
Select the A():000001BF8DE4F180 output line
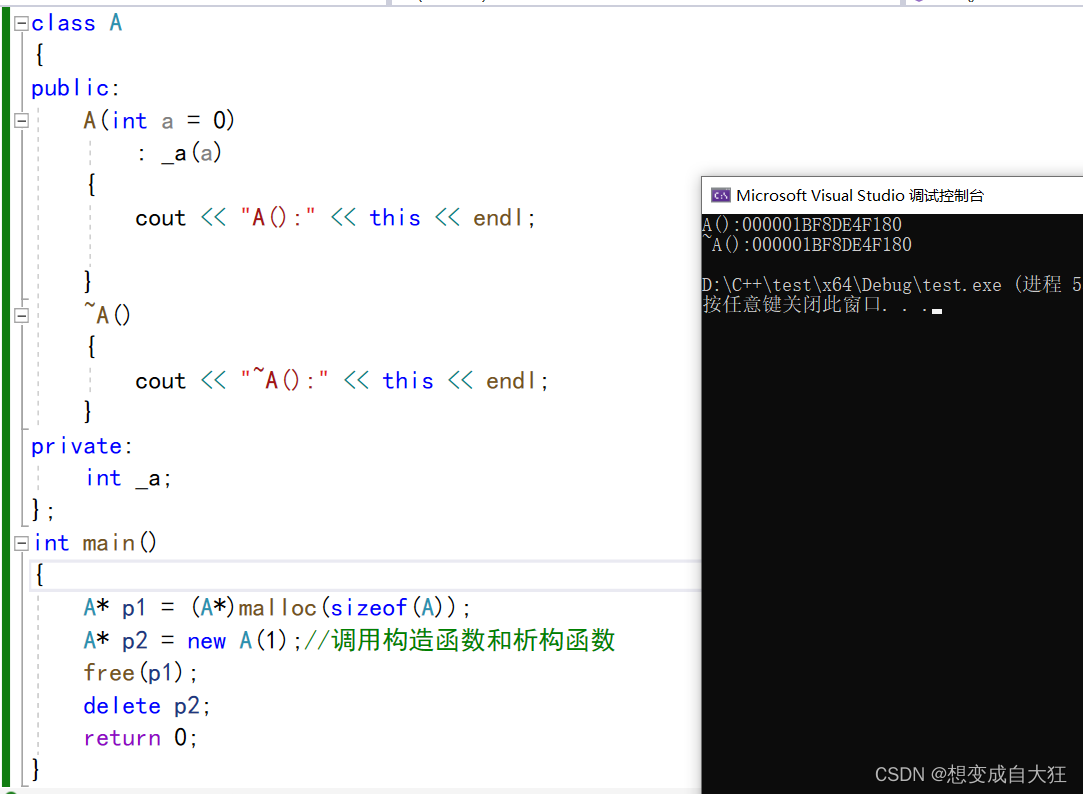800,224
